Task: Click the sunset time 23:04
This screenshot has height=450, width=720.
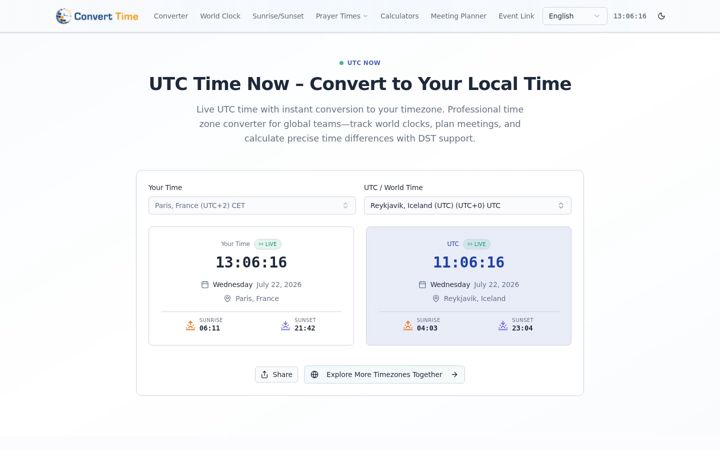Action: (523, 328)
